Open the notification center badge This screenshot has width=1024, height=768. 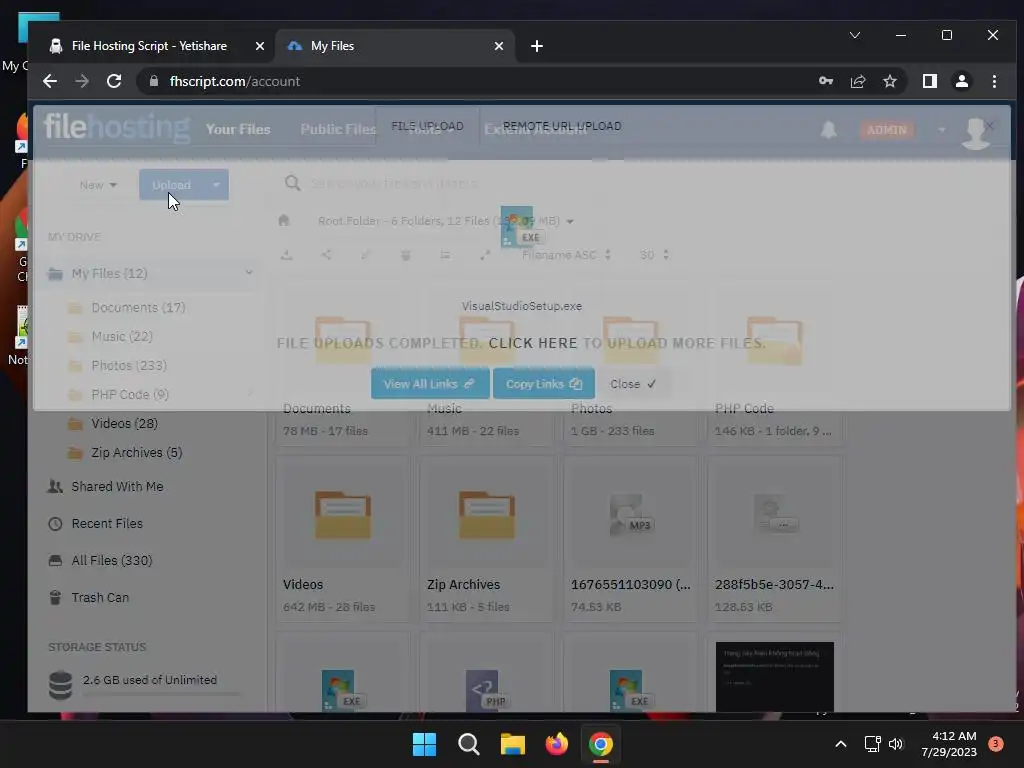pyautogui.click(x=996, y=744)
